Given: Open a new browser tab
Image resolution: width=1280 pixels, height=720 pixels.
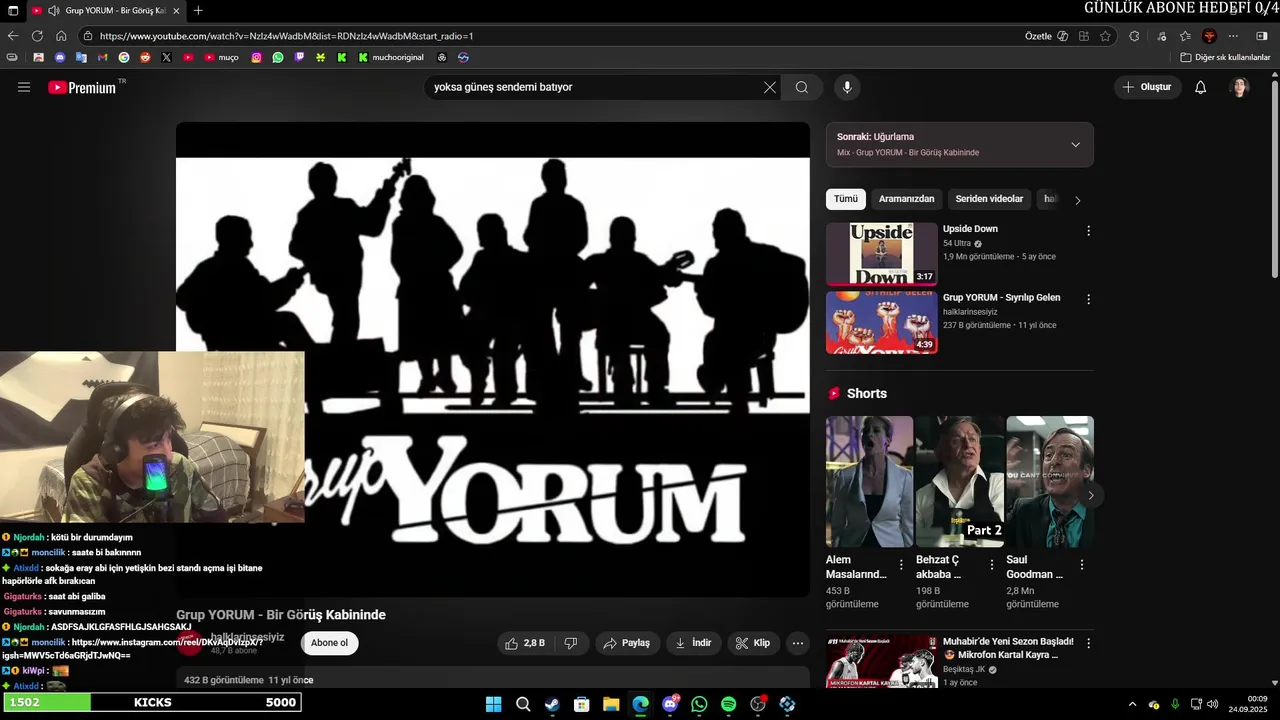Looking at the screenshot, I should point(198,10).
